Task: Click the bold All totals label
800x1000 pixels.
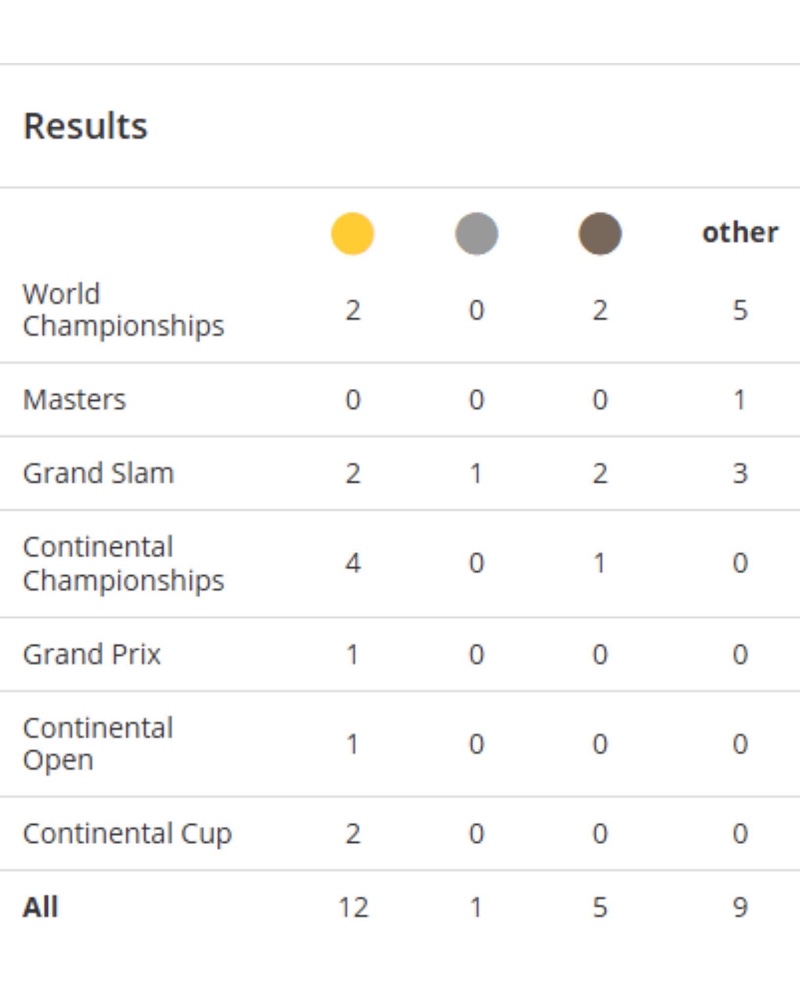Action: 41,908
